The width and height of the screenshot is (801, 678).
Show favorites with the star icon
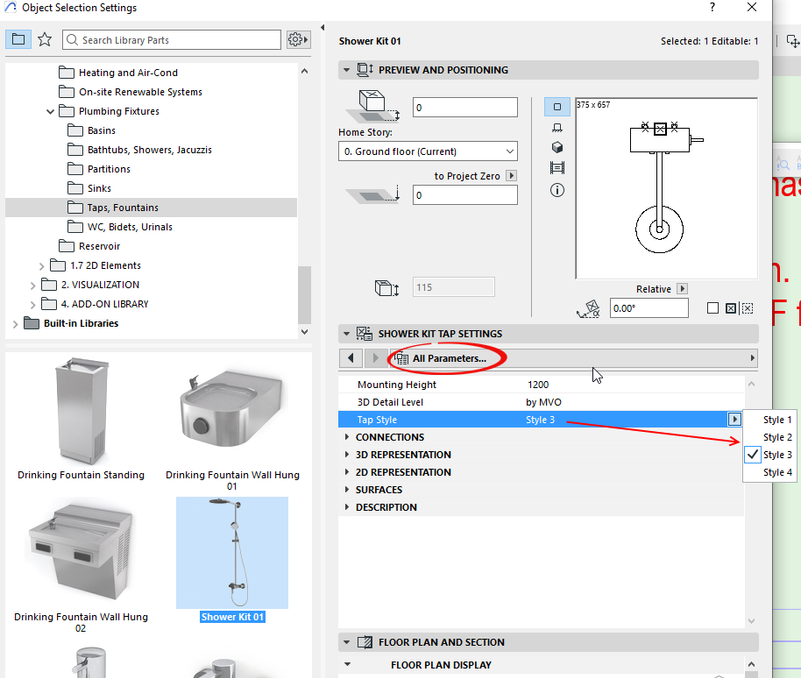pos(45,39)
